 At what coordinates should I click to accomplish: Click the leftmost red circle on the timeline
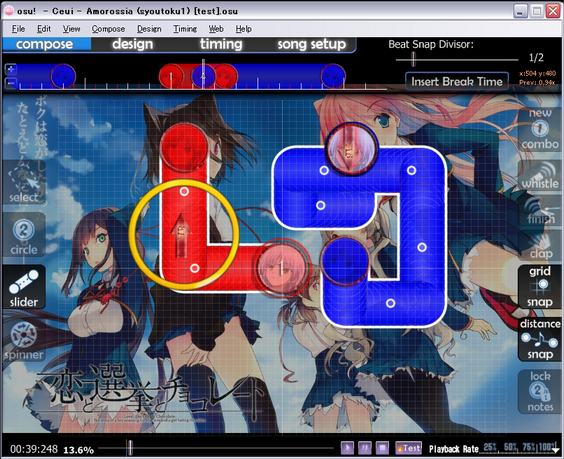171,76
